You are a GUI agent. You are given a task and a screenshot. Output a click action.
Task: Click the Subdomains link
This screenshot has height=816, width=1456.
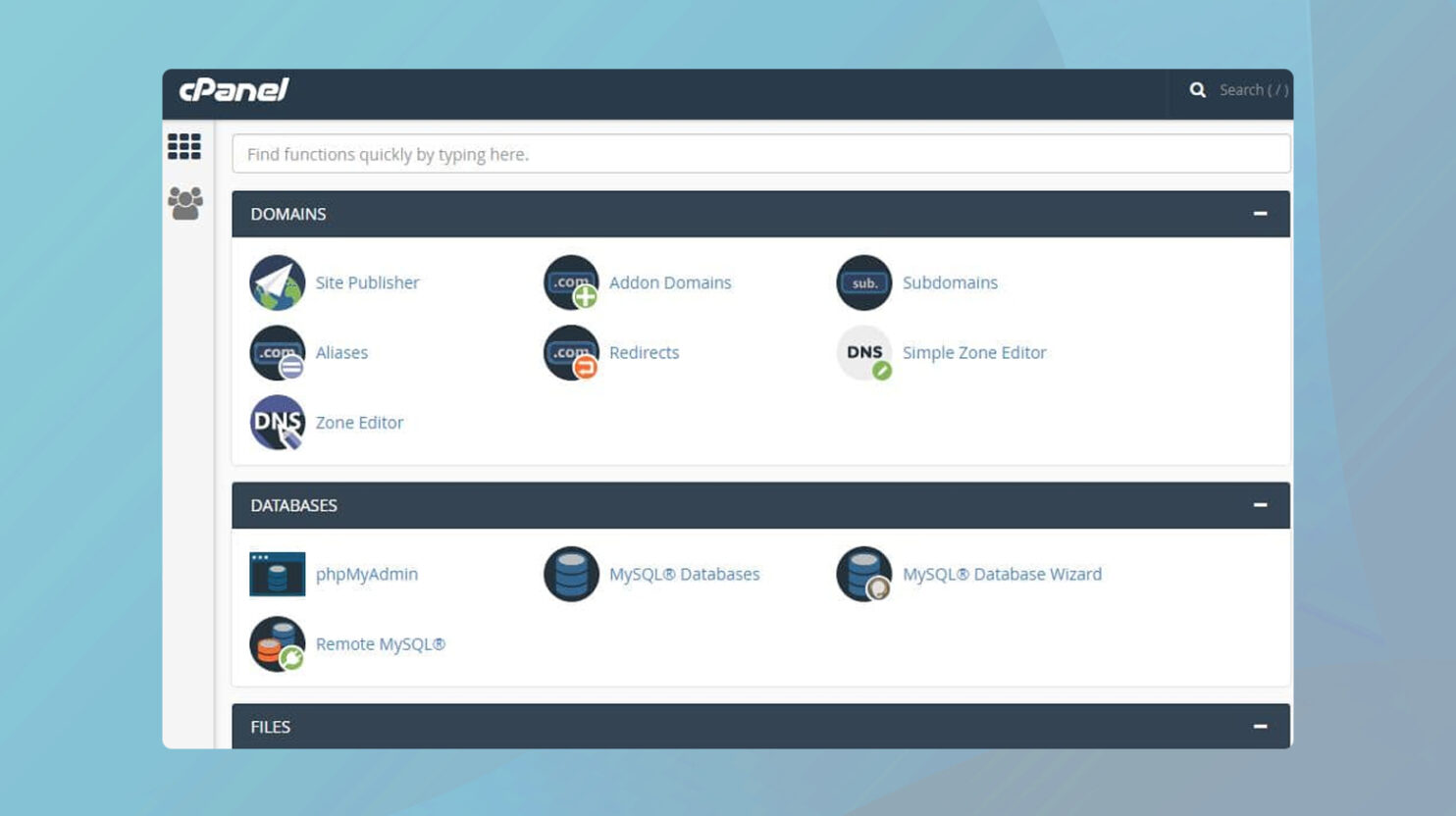click(x=949, y=282)
